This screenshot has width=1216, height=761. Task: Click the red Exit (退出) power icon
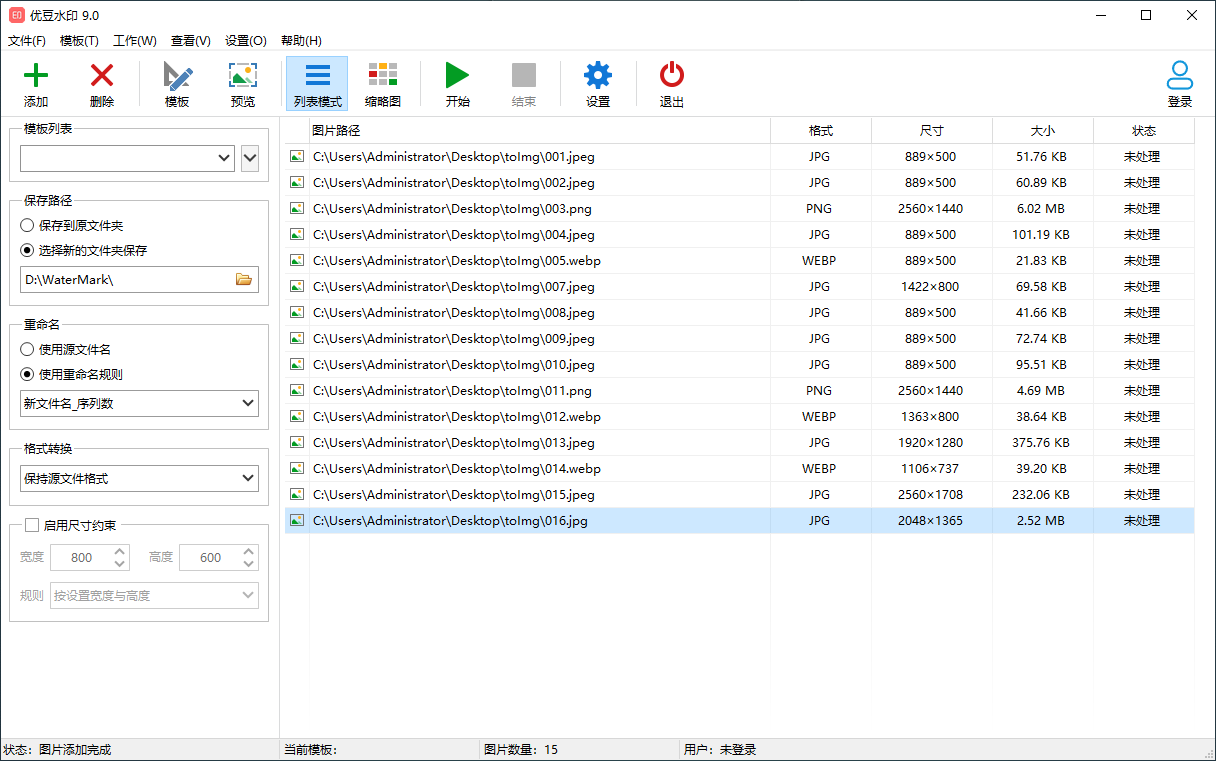click(x=672, y=75)
